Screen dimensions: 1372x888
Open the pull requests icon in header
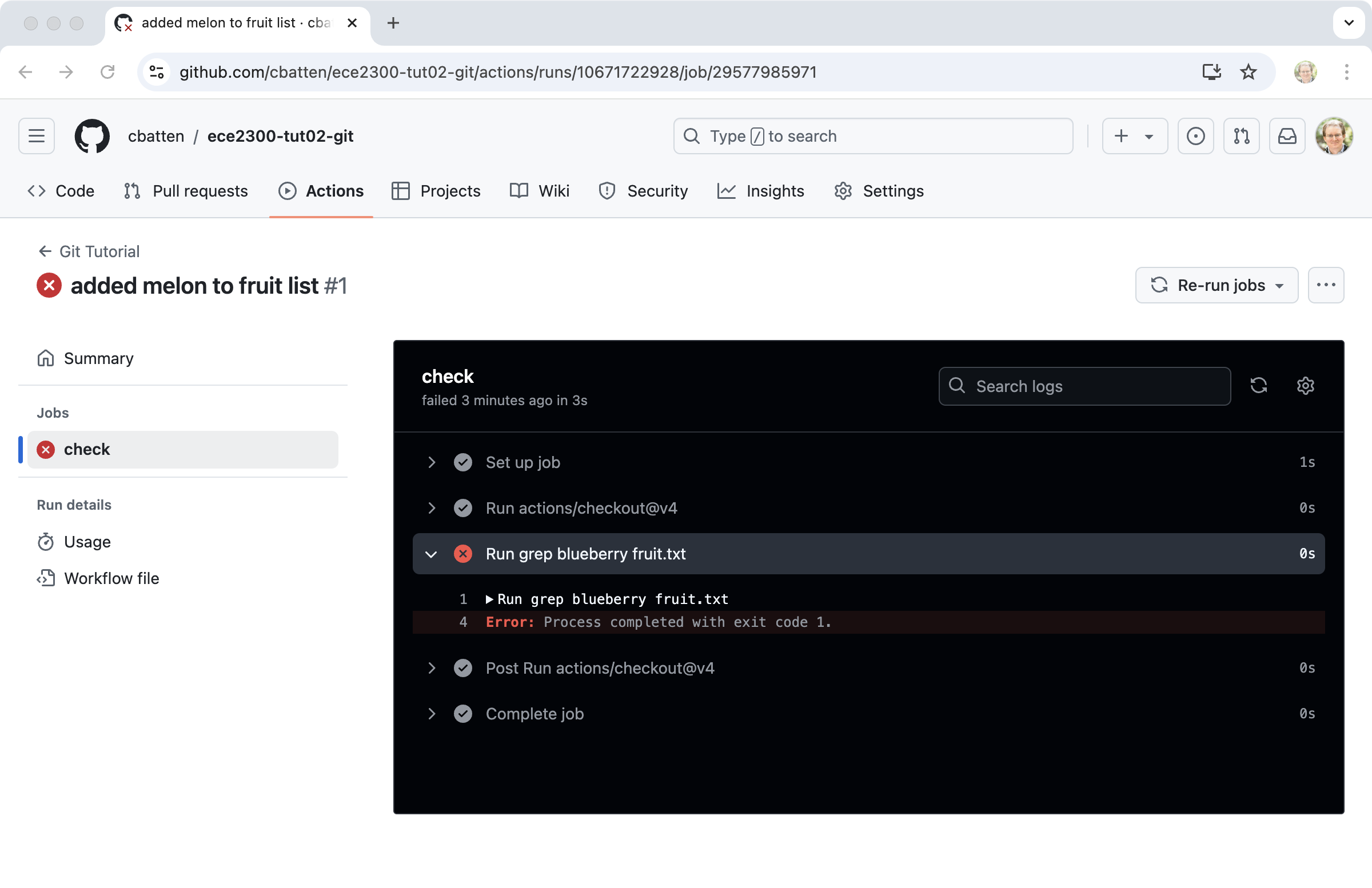pyautogui.click(x=1241, y=136)
